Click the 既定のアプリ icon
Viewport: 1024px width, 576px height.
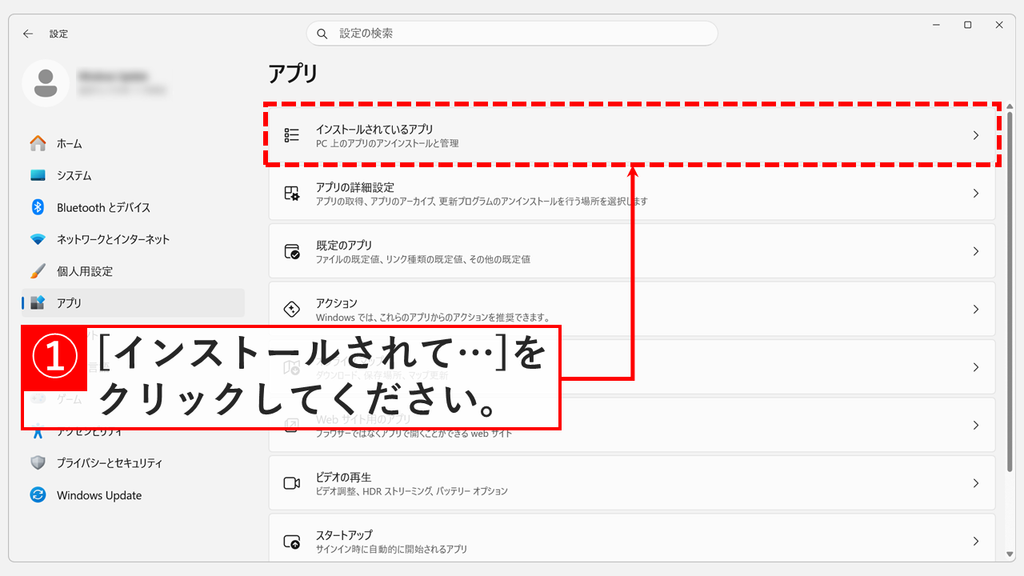tap(291, 251)
